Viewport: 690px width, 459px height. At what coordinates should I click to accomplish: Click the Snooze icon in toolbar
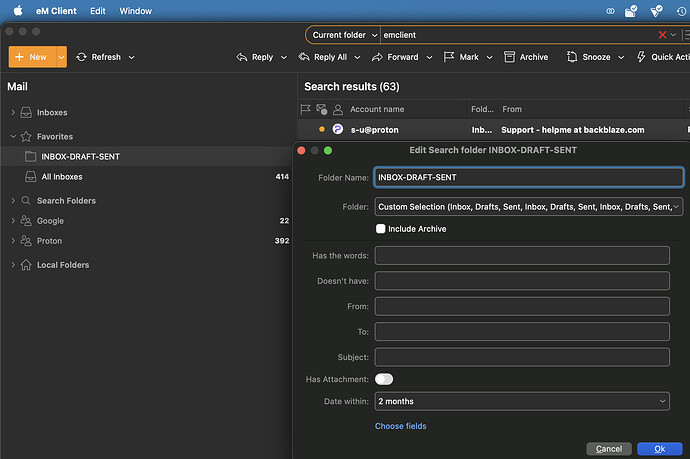pos(572,57)
